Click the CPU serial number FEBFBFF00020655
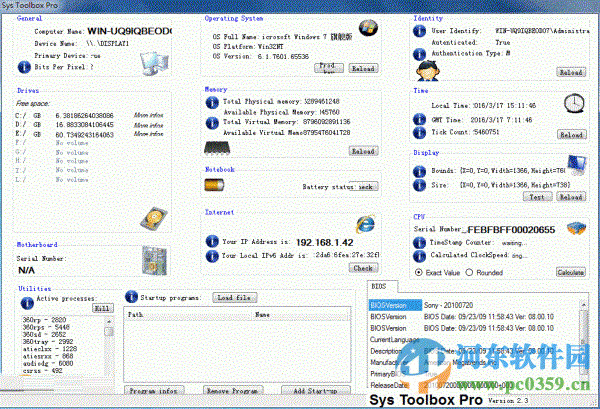This screenshot has height=409, width=600. coord(511,230)
